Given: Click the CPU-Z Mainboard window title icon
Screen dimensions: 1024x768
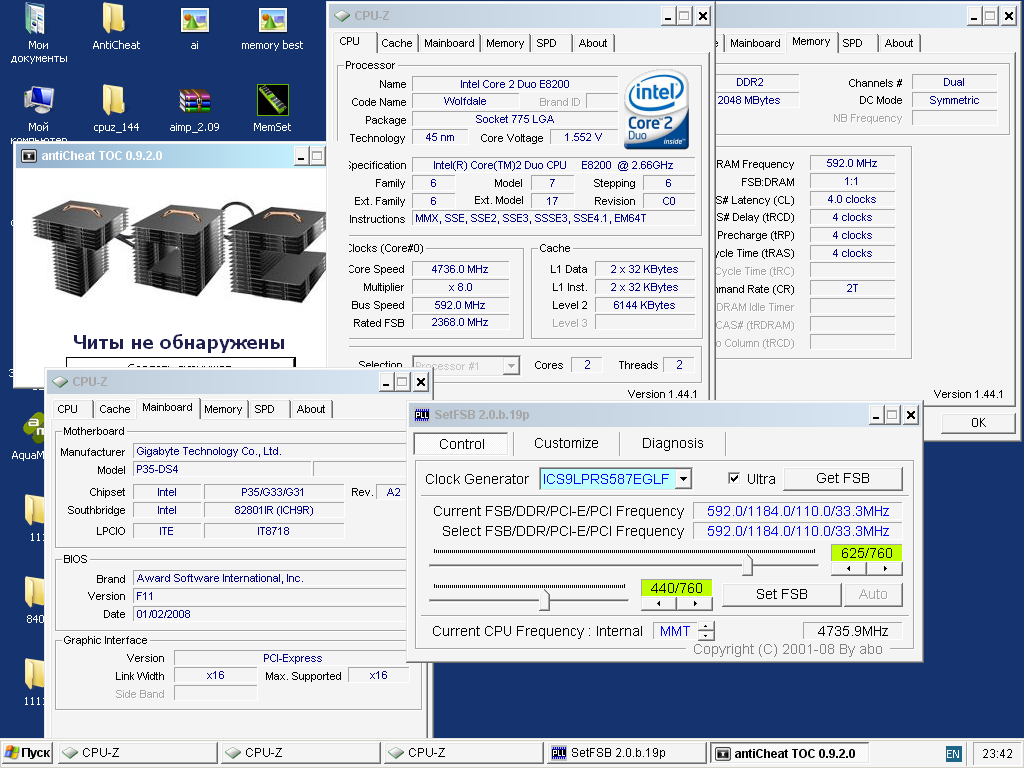Looking at the screenshot, I should (x=60, y=382).
